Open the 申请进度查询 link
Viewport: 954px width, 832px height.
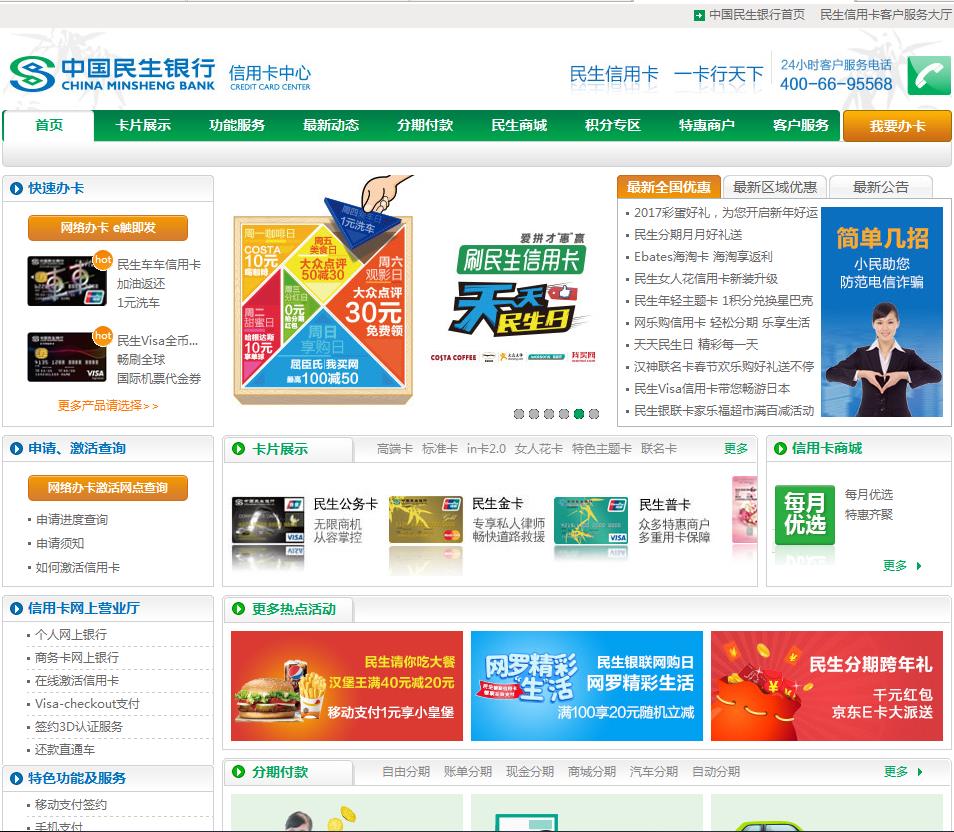pos(71,520)
